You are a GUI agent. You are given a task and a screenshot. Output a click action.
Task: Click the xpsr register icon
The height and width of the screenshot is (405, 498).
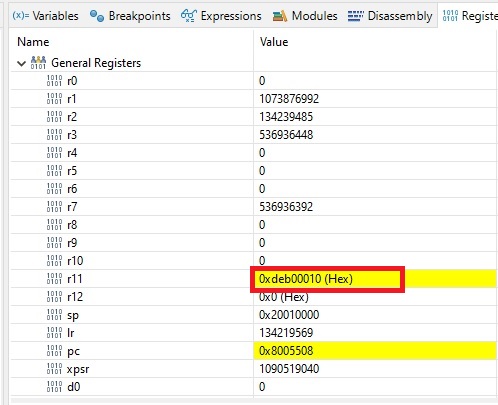(x=54, y=369)
